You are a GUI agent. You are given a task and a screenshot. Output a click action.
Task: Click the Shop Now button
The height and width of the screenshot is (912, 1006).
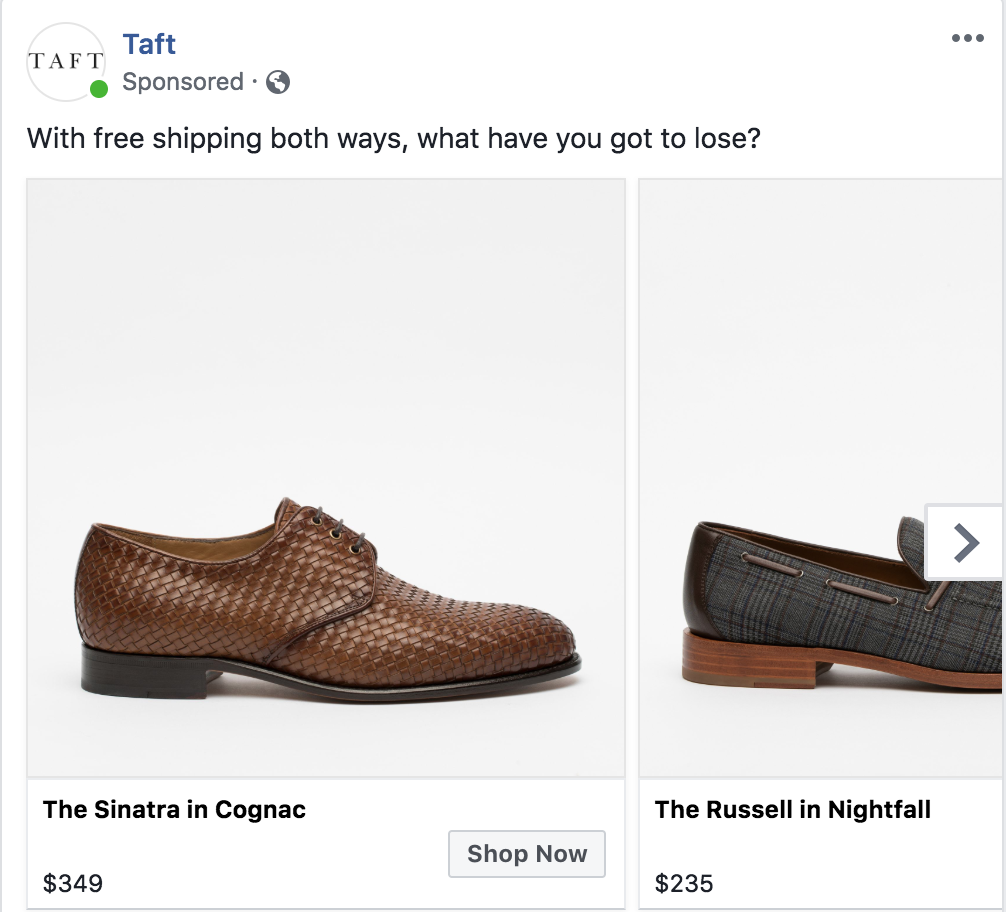(527, 854)
